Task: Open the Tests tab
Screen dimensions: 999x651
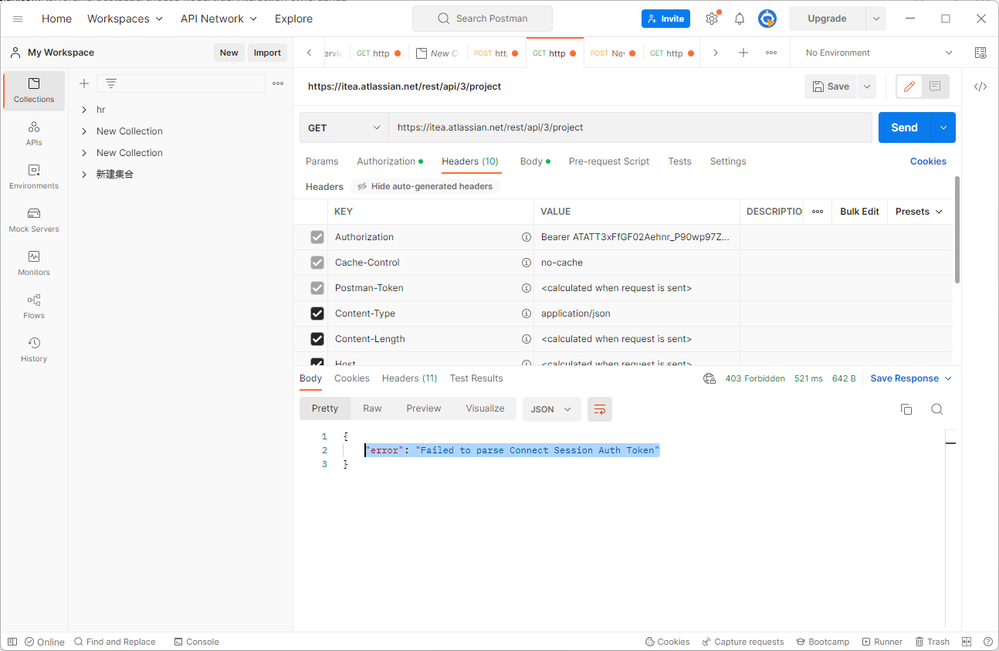Action: 679,162
